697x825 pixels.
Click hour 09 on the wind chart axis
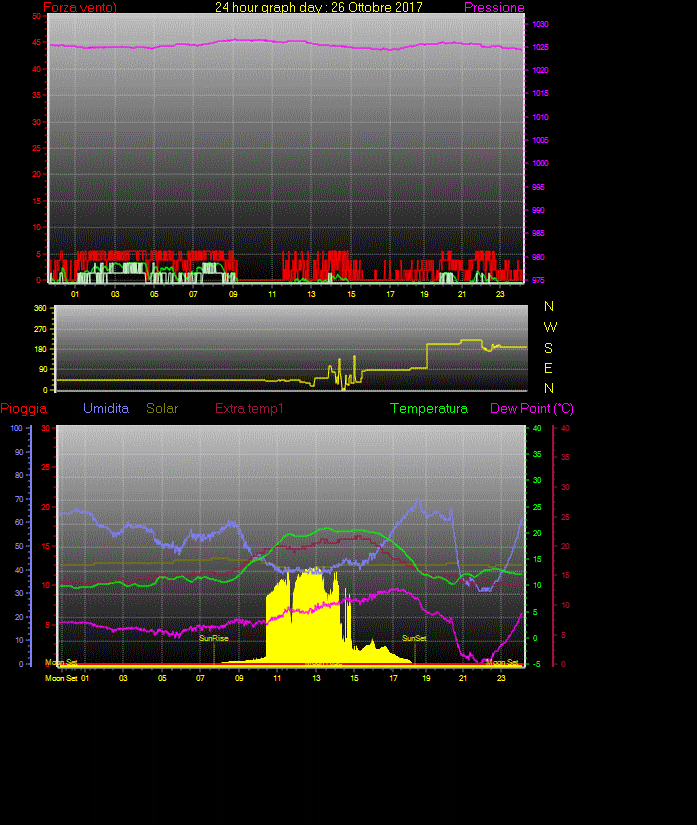233,293
